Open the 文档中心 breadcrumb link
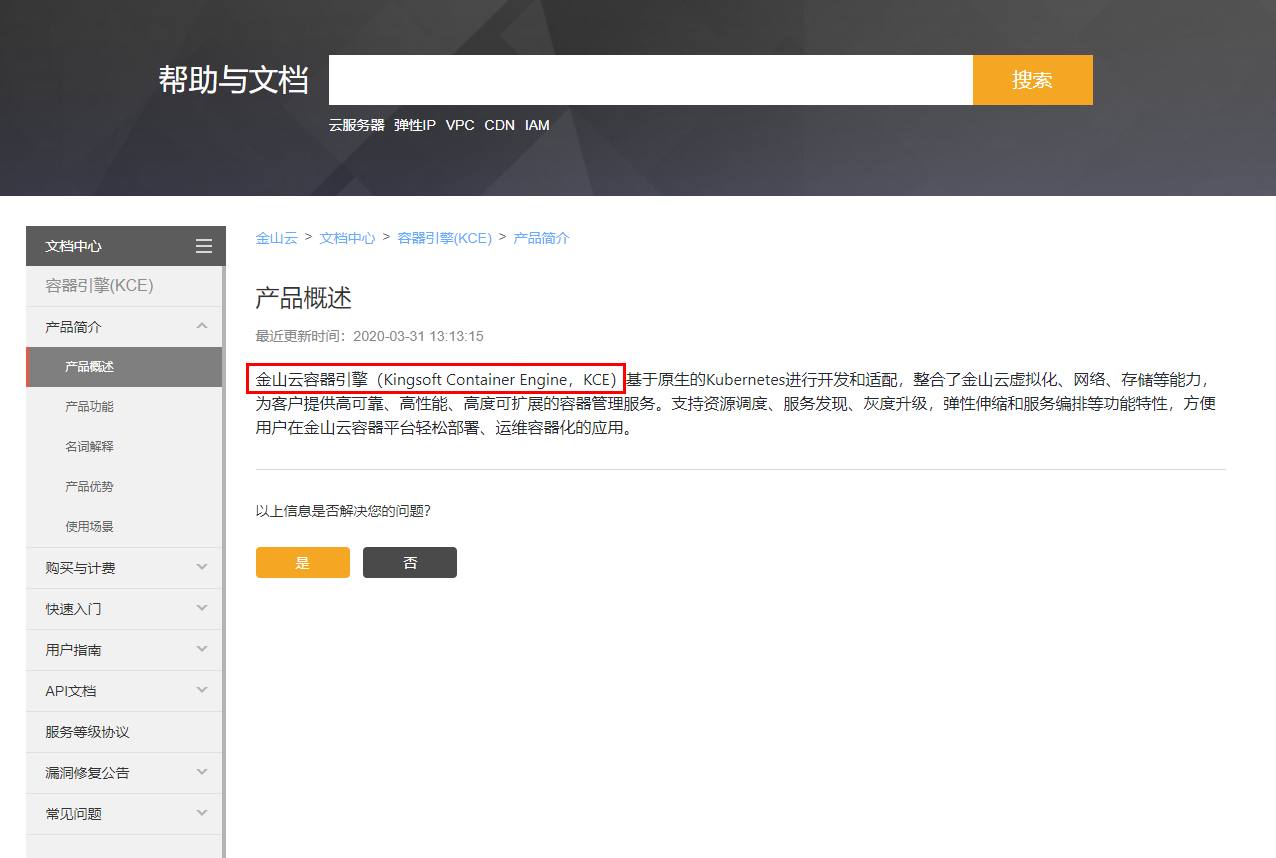Viewport: 1276px width, 858px height. 348,238
